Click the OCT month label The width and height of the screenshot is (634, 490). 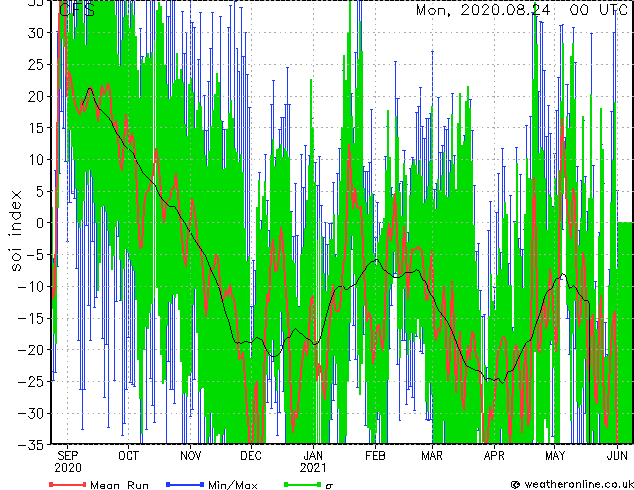pyautogui.click(x=128, y=456)
